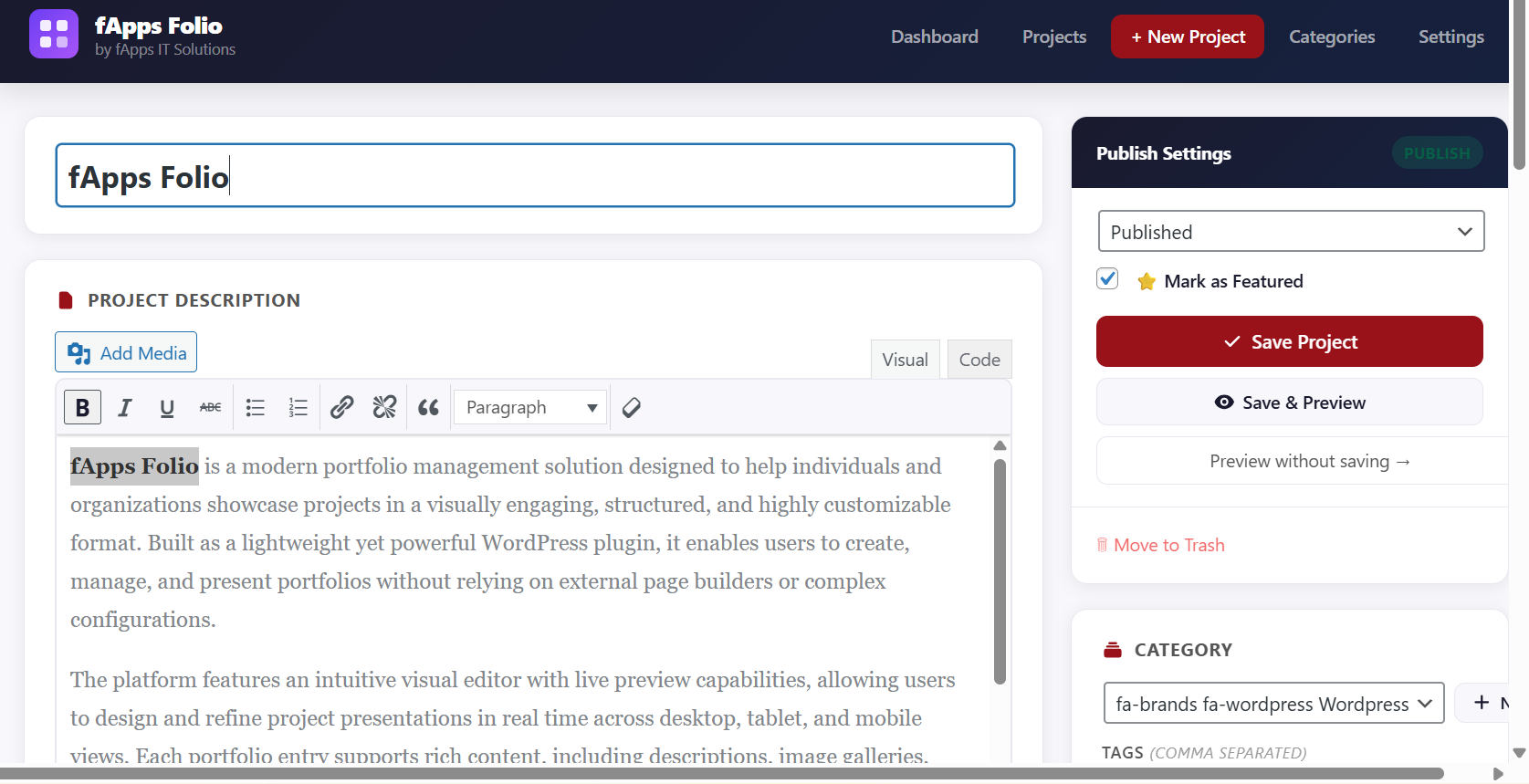Open the Published status dropdown

(x=1291, y=232)
